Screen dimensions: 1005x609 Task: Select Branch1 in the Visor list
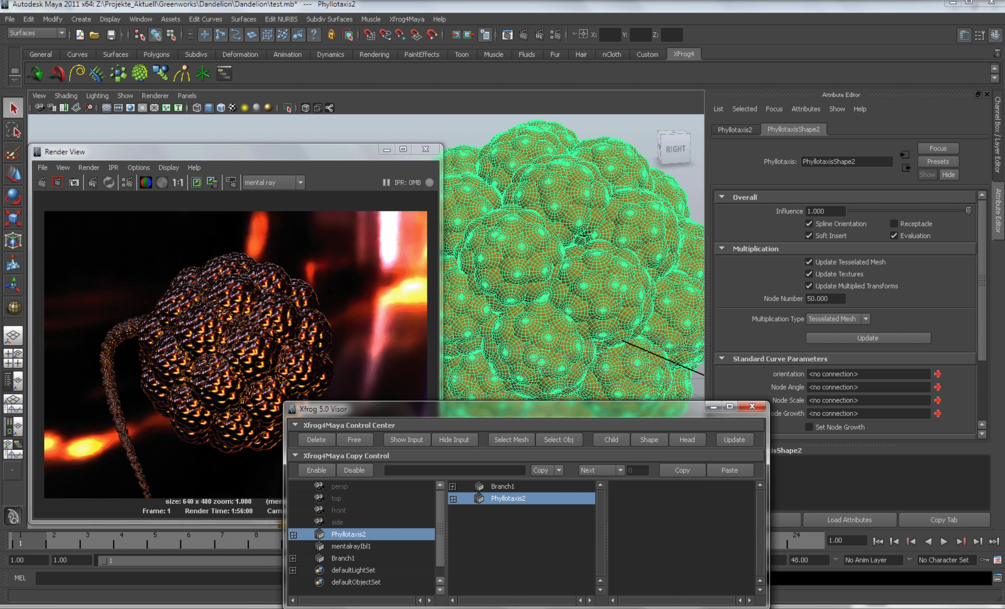pyautogui.click(x=343, y=558)
